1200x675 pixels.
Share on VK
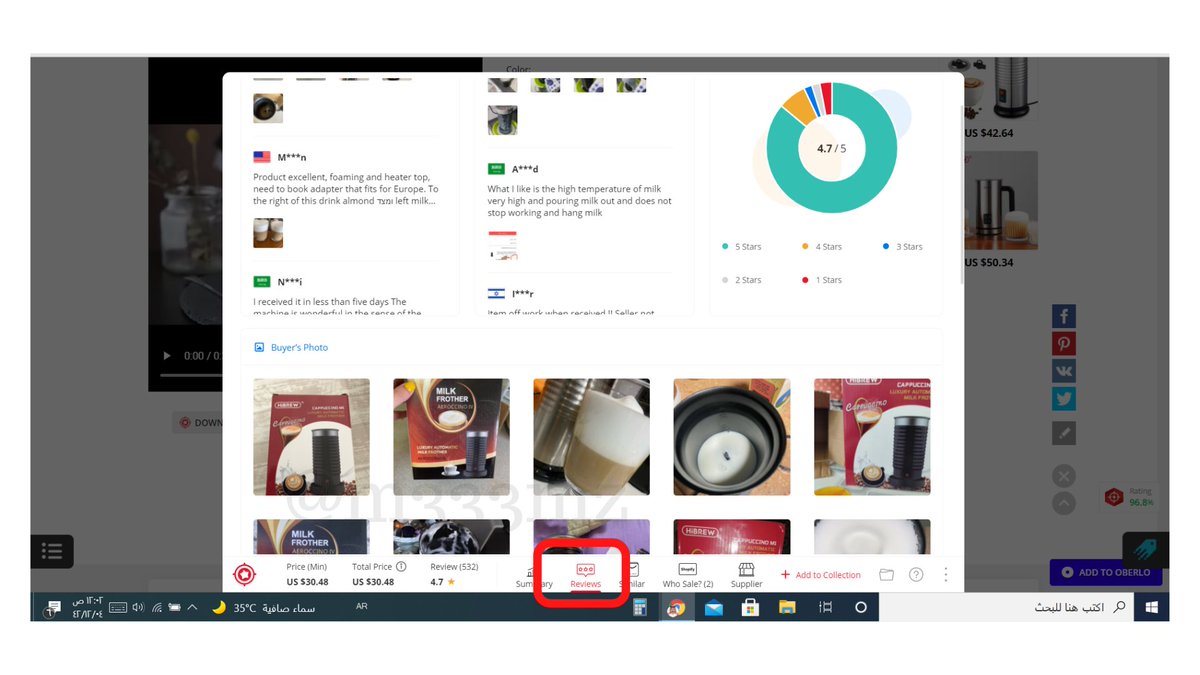click(1064, 371)
